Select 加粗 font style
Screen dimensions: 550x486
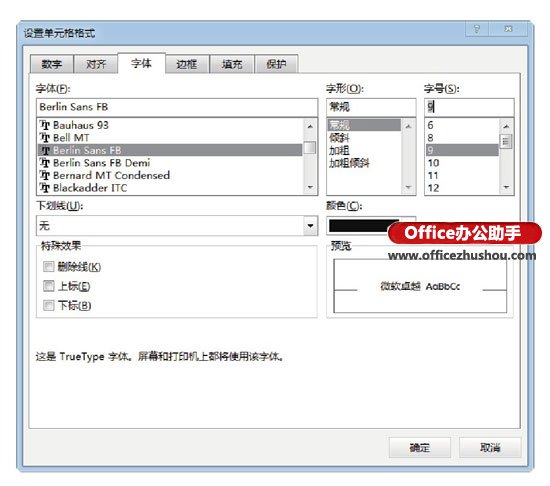[x=364, y=150]
